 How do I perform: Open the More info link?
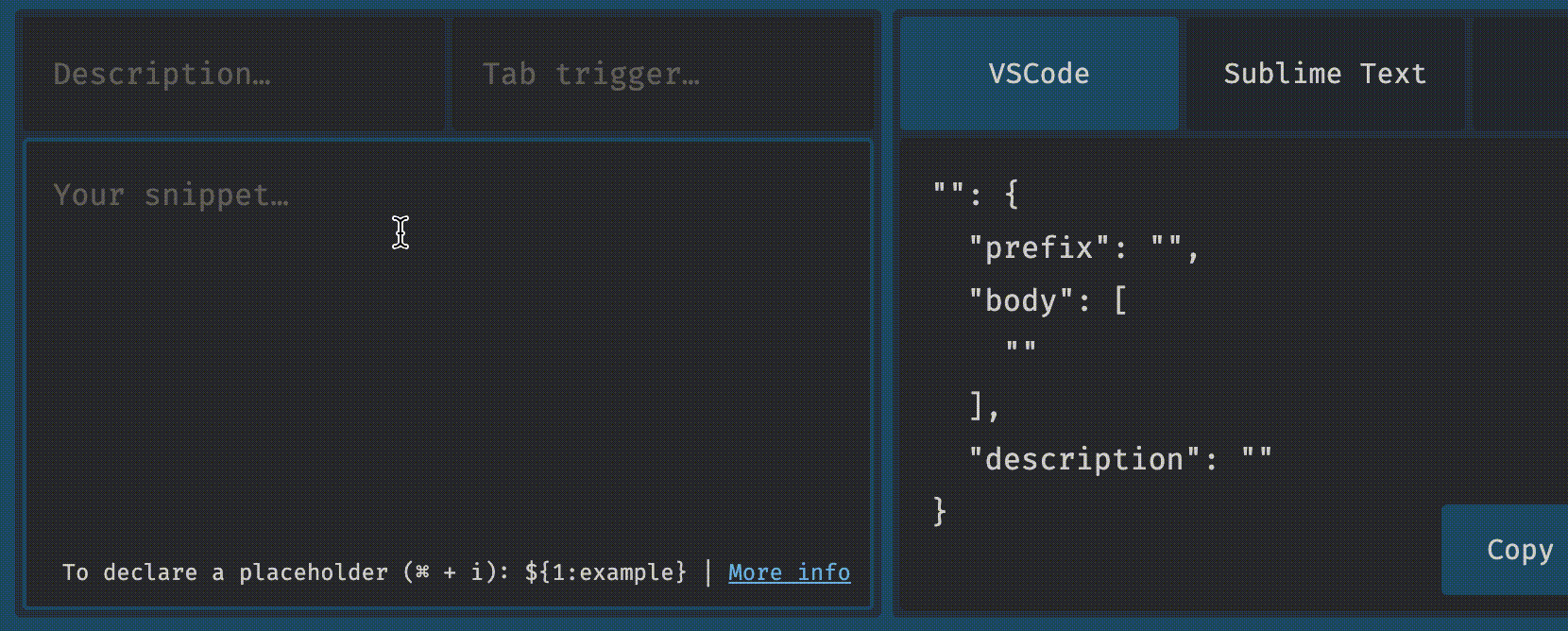[789, 572]
